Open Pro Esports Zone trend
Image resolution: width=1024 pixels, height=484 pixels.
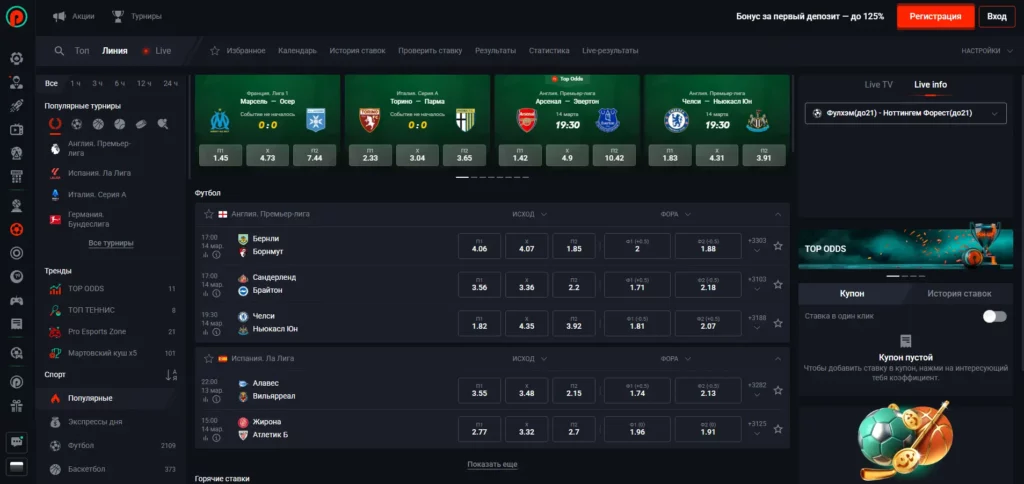pos(97,331)
